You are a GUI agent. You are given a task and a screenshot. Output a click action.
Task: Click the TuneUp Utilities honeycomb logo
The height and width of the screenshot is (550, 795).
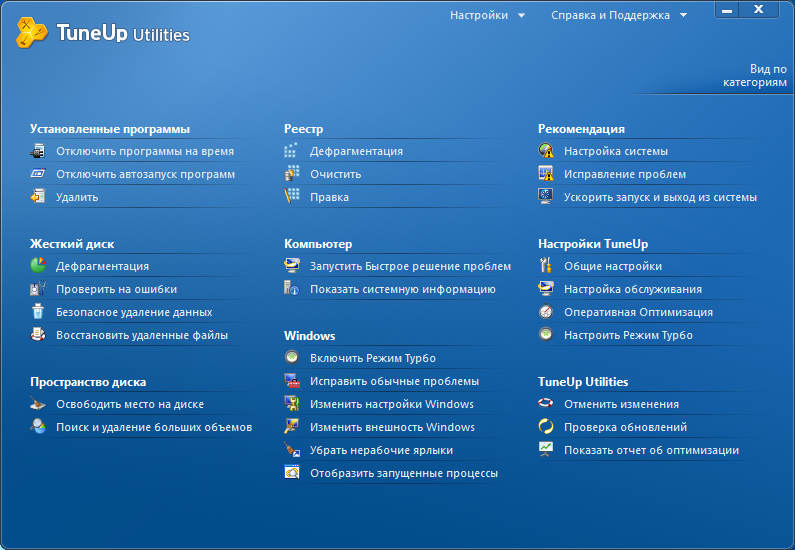click(31, 32)
